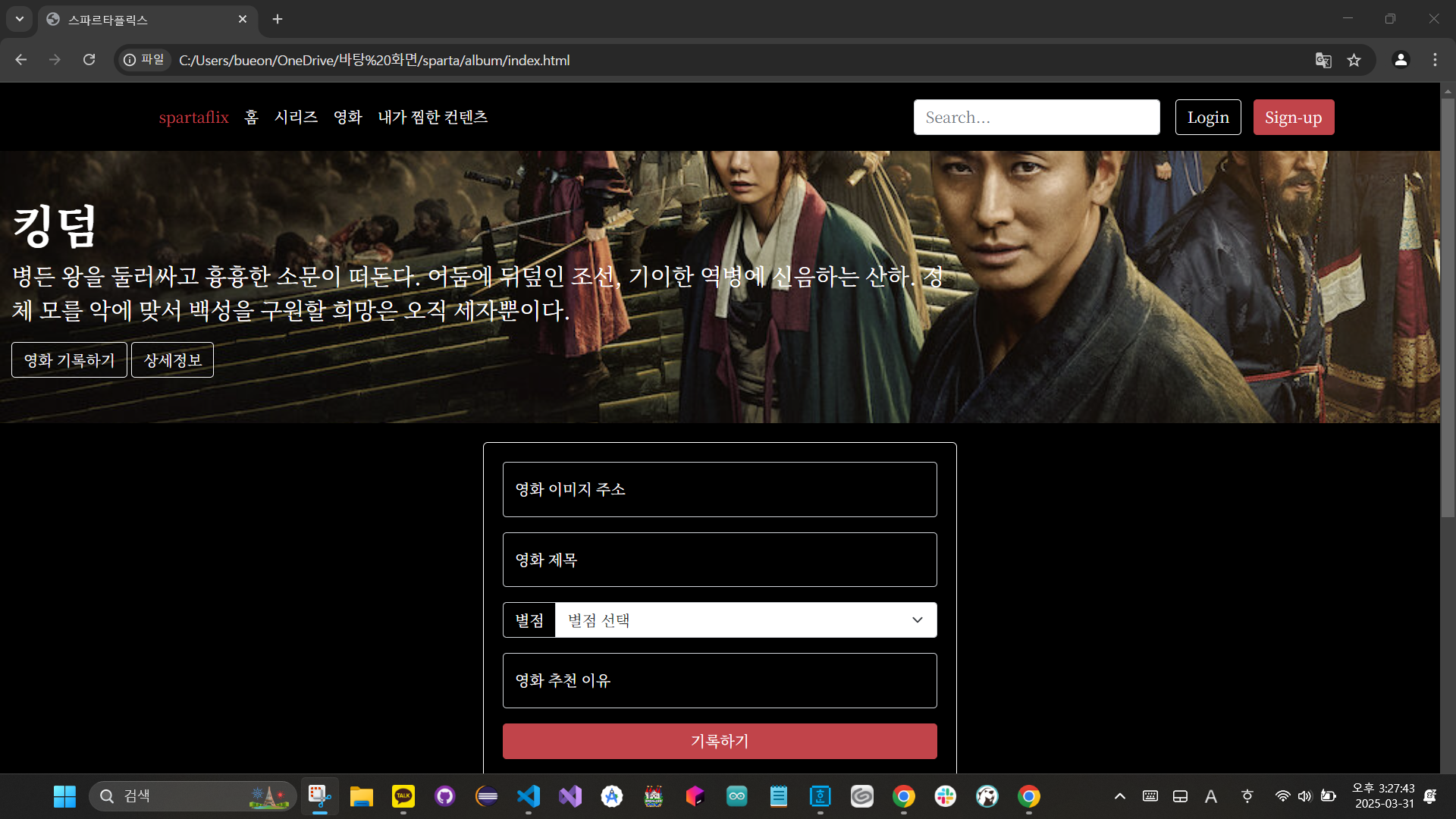
Task: Click the spartaflix brand logo link
Action: click(x=193, y=118)
